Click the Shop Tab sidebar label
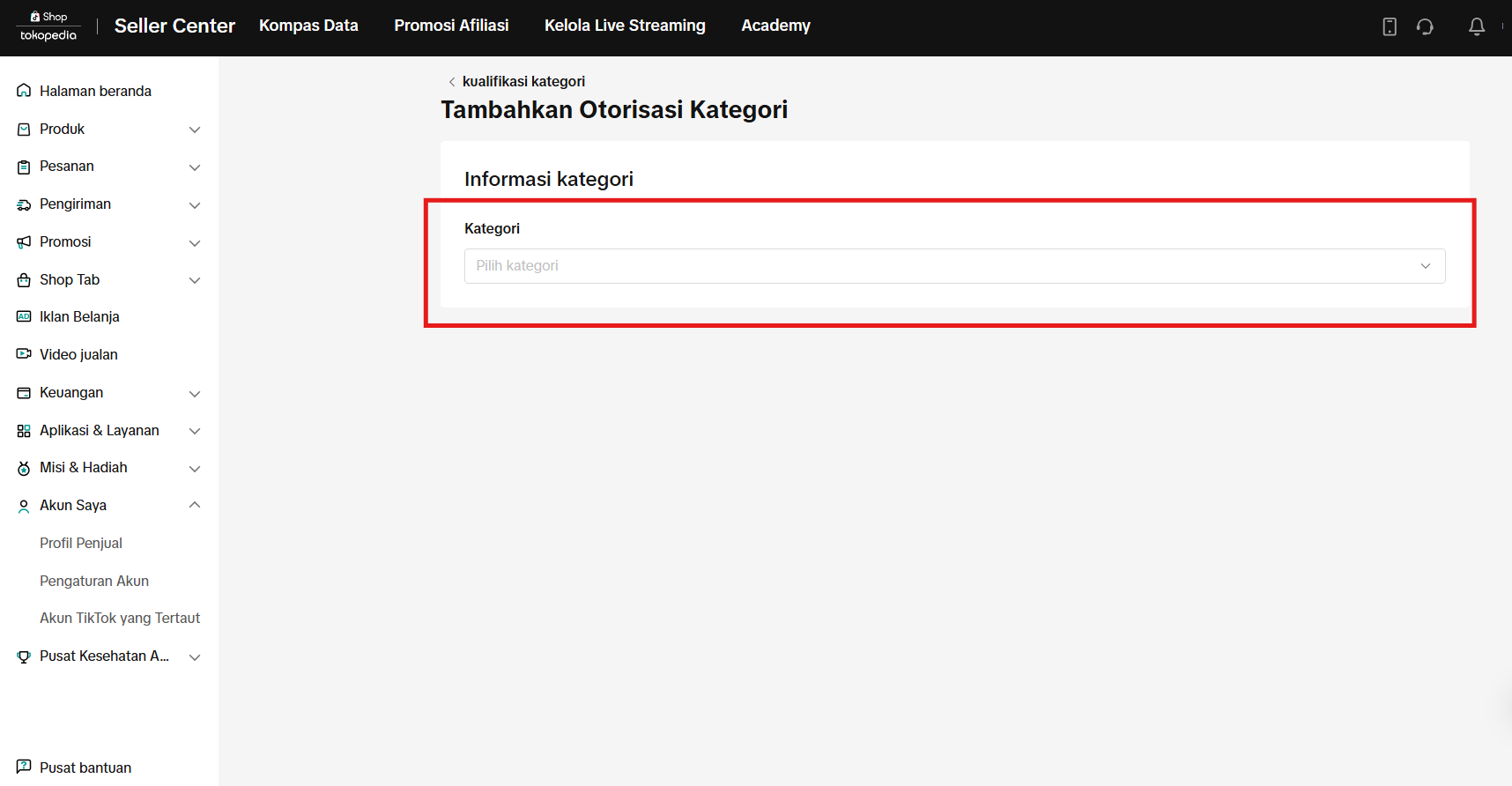Image resolution: width=1512 pixels, height=786 pixels. (x=70, y=280)
